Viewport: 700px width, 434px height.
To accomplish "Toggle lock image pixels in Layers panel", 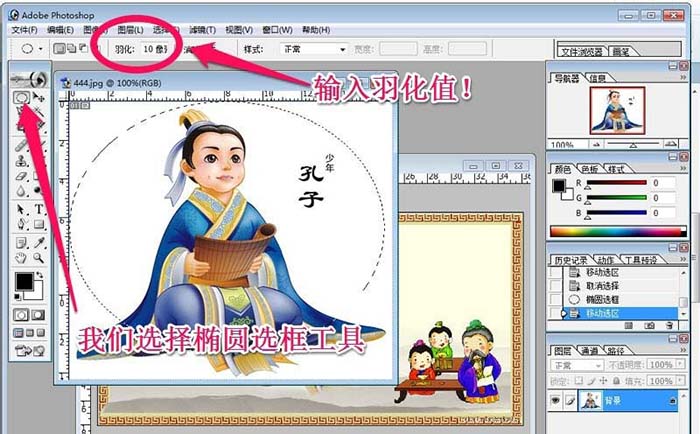I will click(591, 381).
